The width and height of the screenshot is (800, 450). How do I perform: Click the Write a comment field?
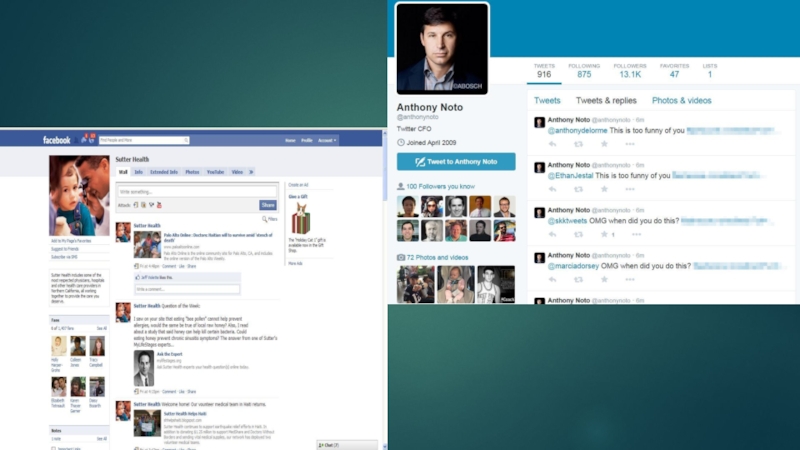click(187, 289)
